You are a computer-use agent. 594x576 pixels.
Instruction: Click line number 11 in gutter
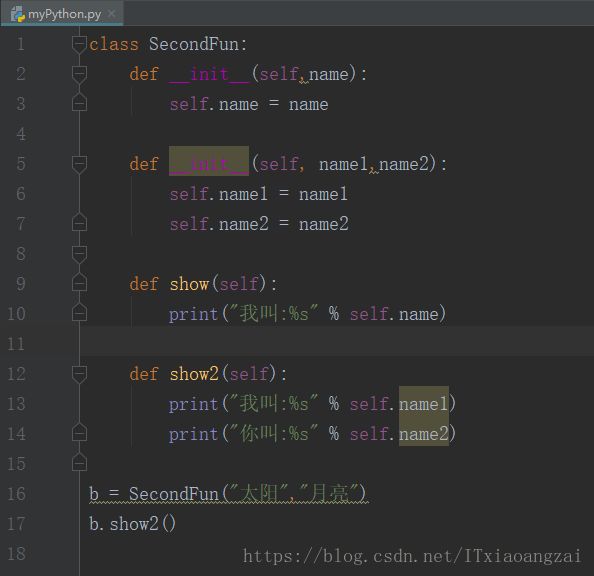click(16, 344)
